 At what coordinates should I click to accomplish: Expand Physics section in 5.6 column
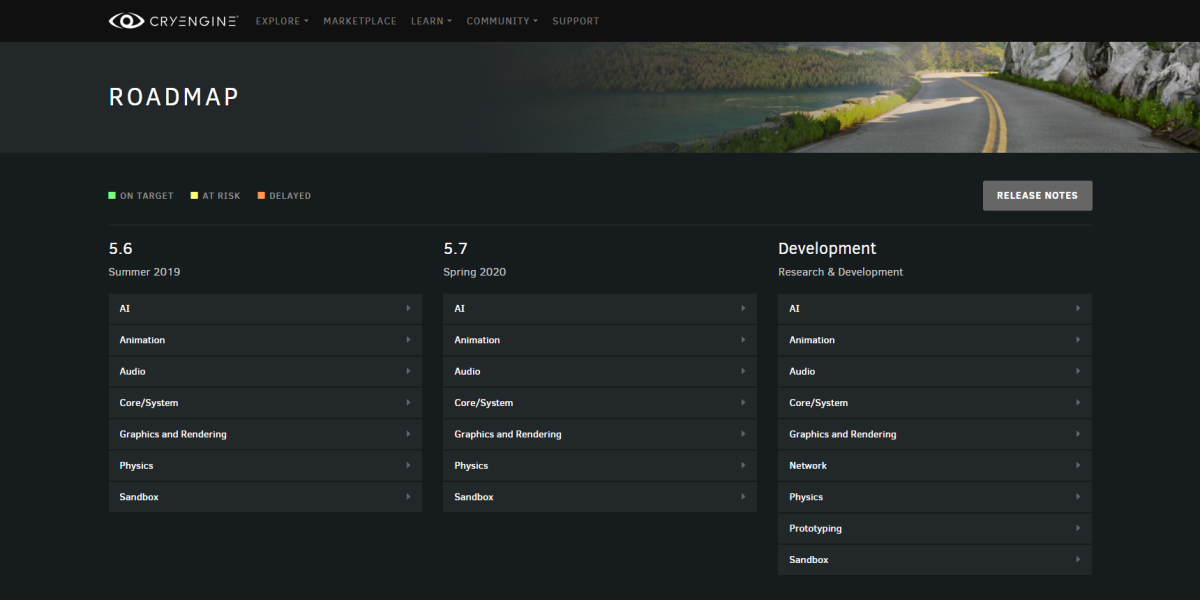tap(265, 465)
